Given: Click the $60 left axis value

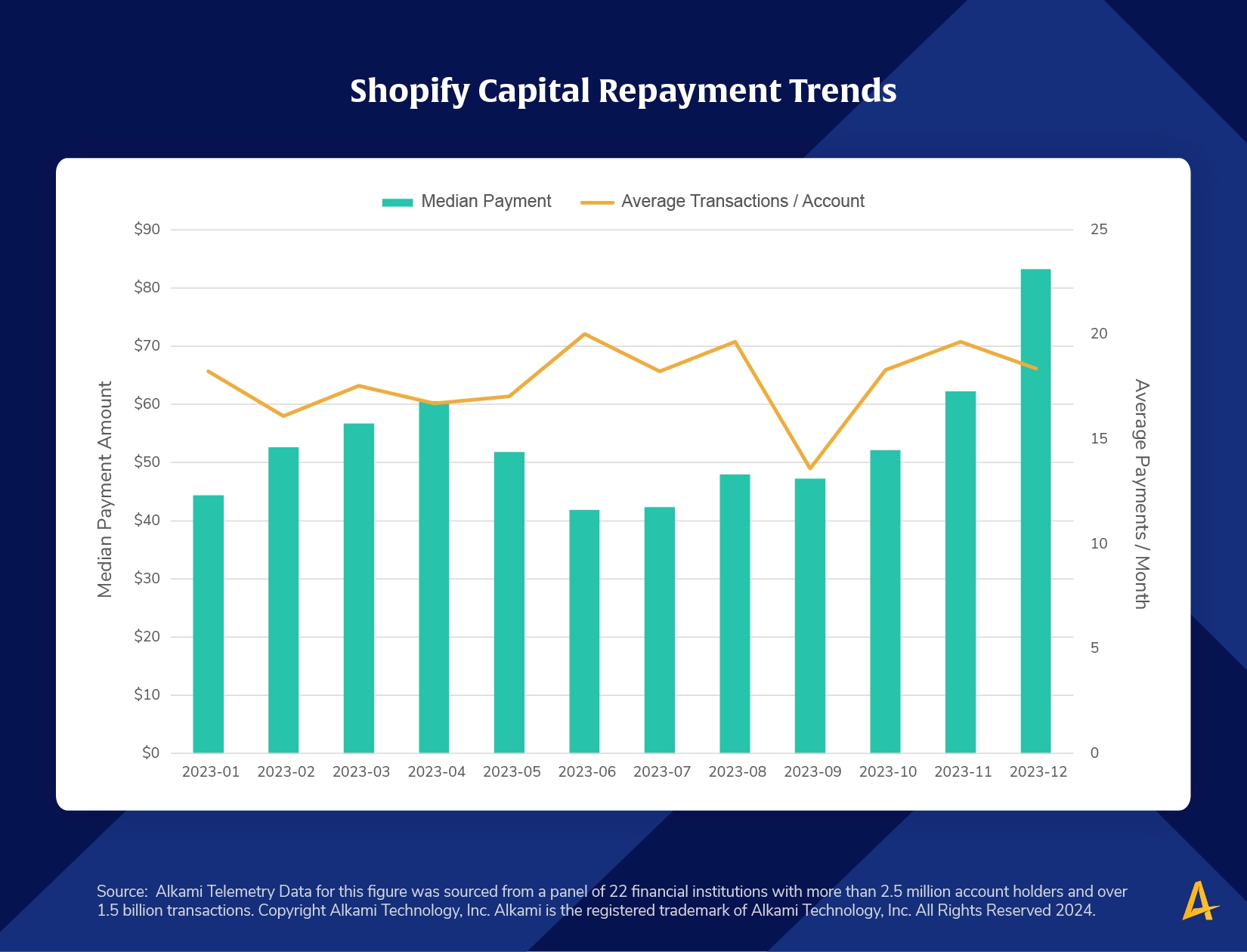Looking at the screenshot, I should coord(147,403).
